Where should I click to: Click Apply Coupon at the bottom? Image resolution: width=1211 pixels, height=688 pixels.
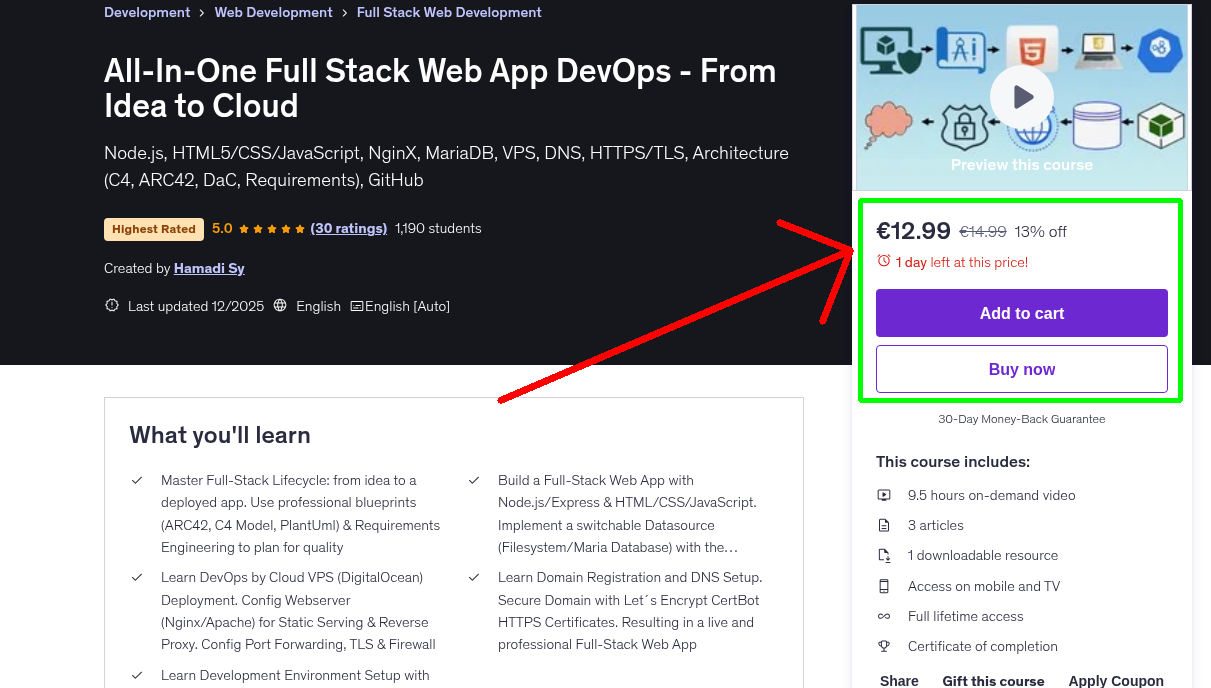click(1116, 680)
